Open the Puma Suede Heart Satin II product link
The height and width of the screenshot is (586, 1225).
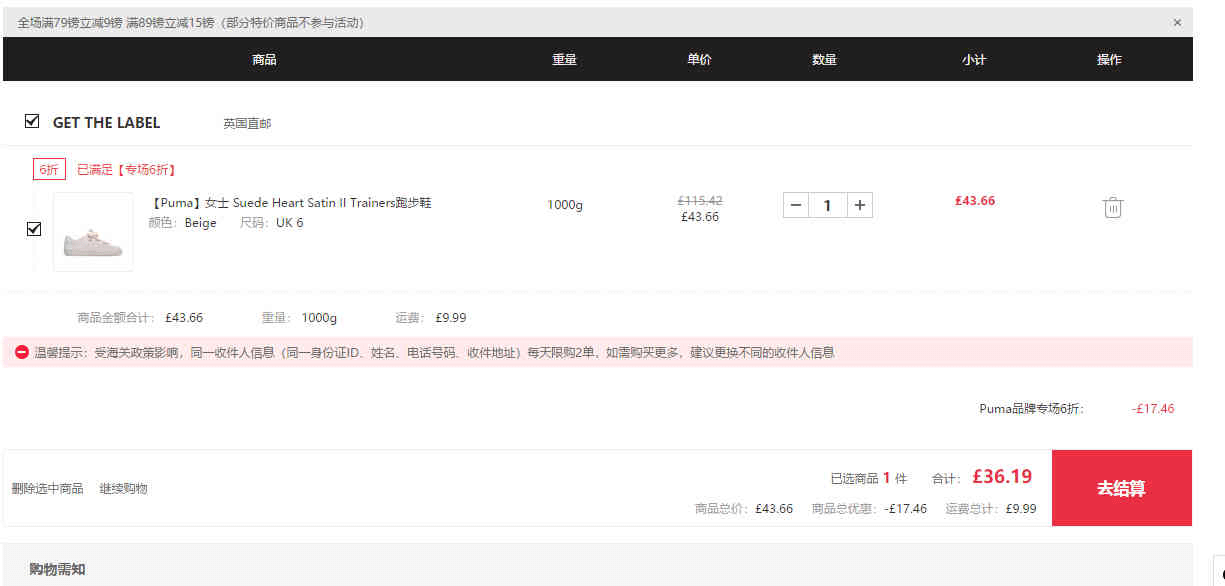[x=290, y=203]
